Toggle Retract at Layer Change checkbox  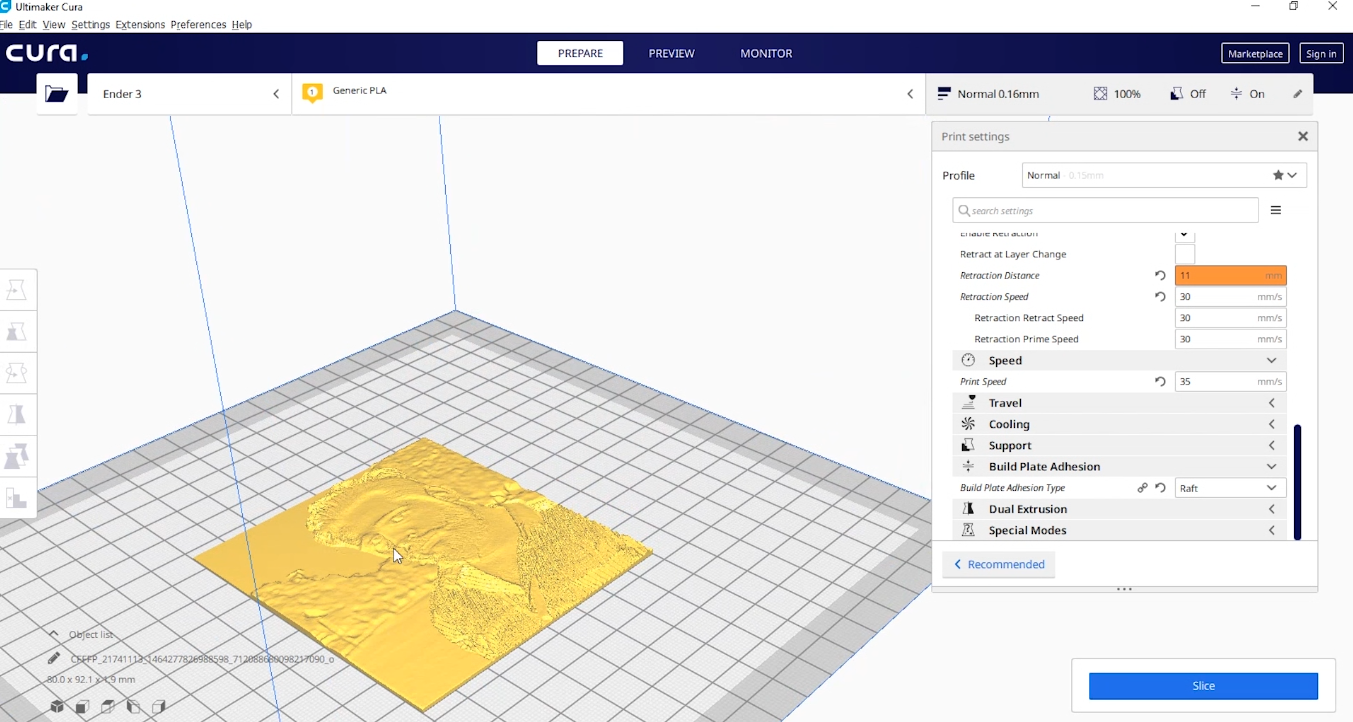point(1185,254)
